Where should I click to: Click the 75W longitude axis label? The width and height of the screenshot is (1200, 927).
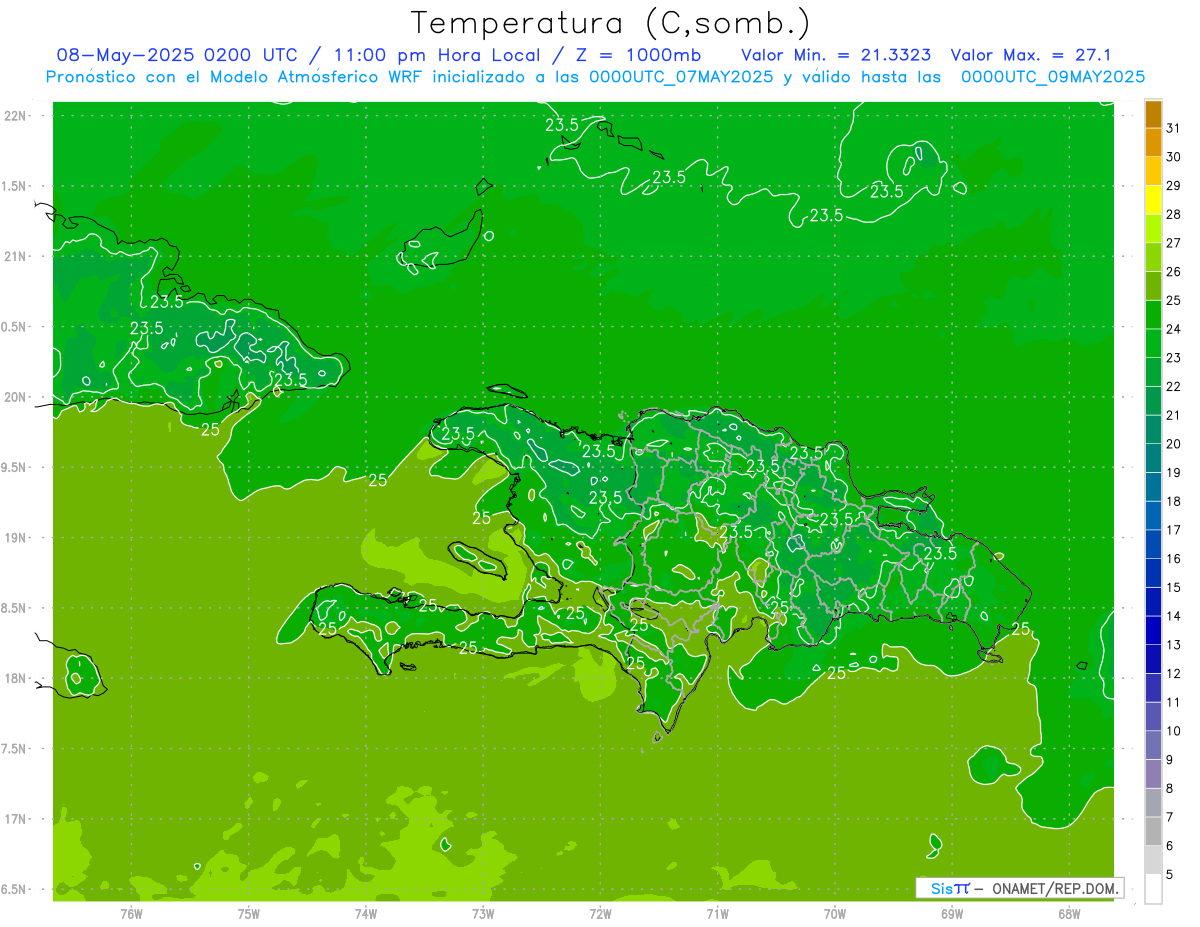(x=249, y=914)
